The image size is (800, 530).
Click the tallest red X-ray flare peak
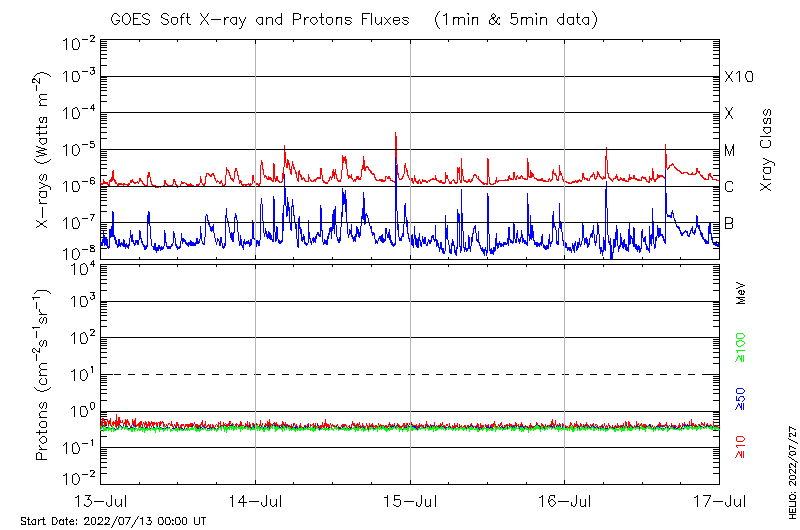396,135
